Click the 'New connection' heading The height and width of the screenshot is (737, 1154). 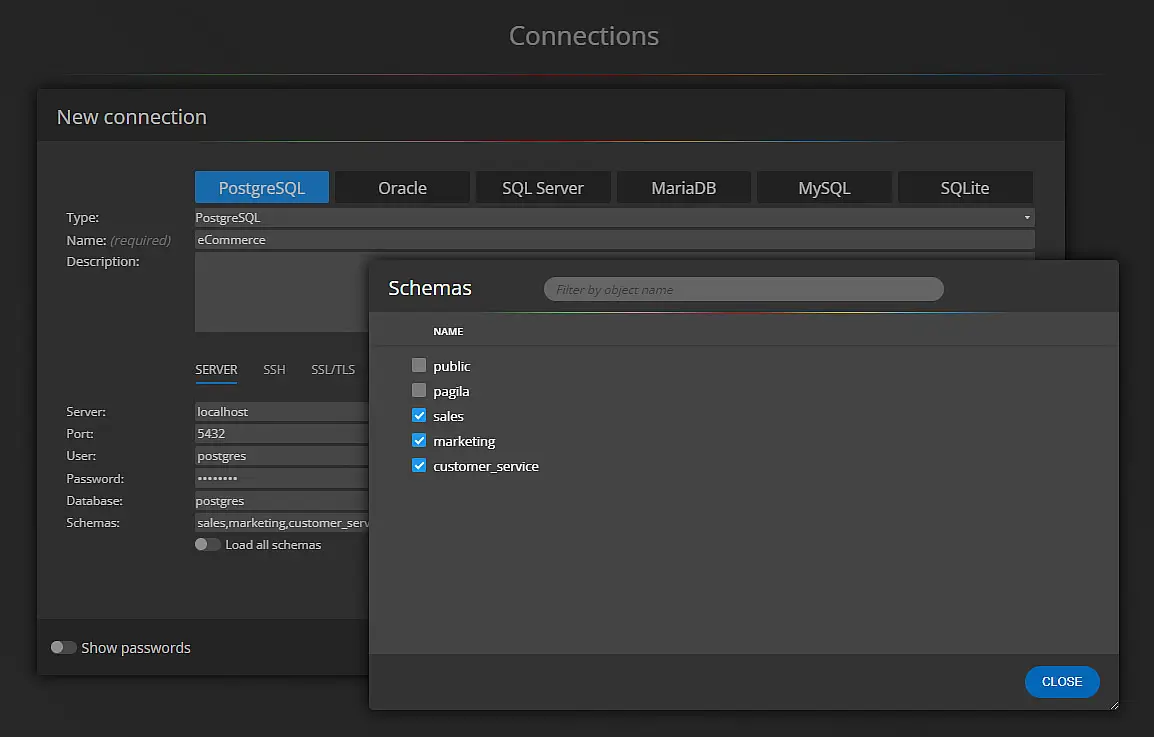tap(132, 117)
